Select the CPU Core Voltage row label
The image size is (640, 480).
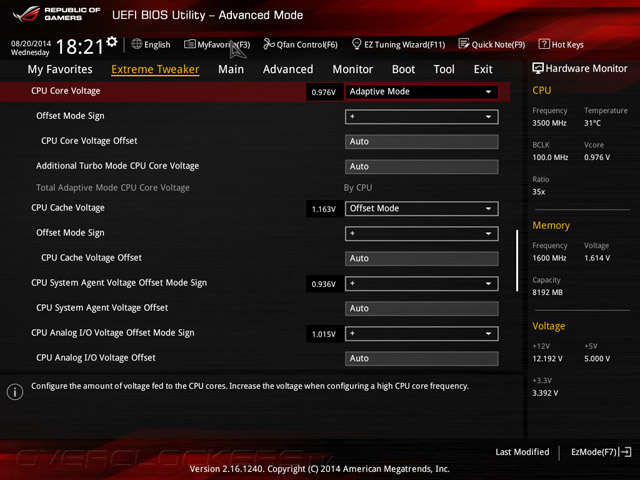click(x=66, y=91)
